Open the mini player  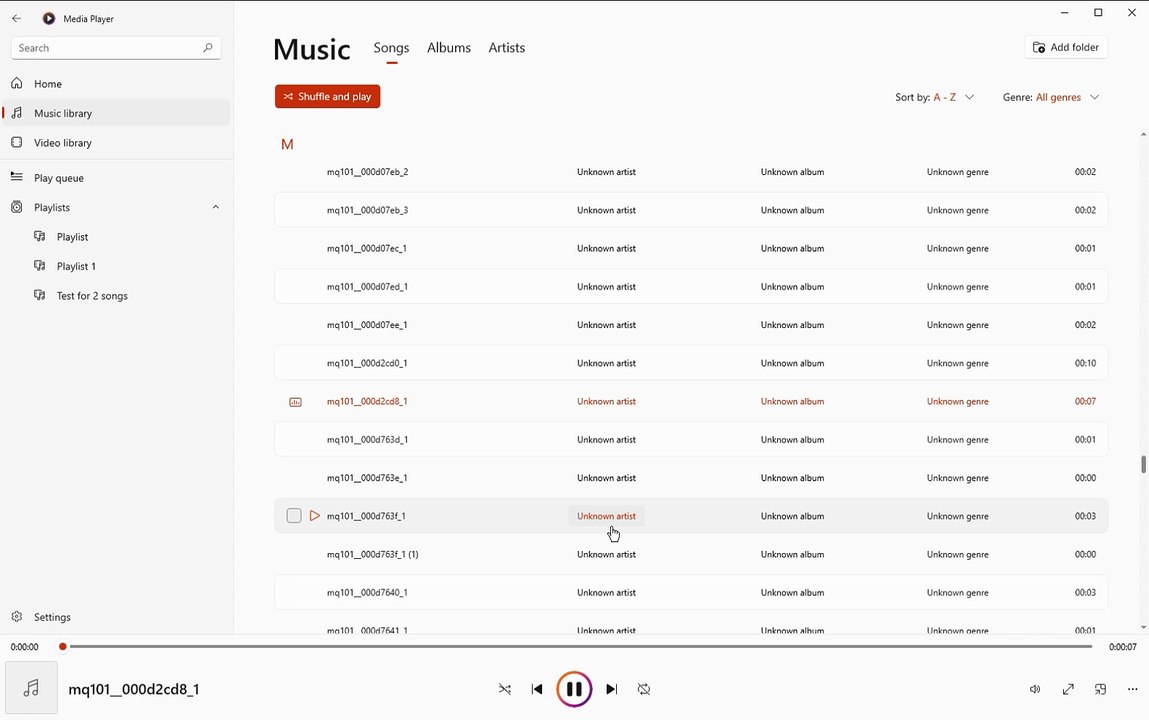pyautogui.click(x=1101, y=689)
